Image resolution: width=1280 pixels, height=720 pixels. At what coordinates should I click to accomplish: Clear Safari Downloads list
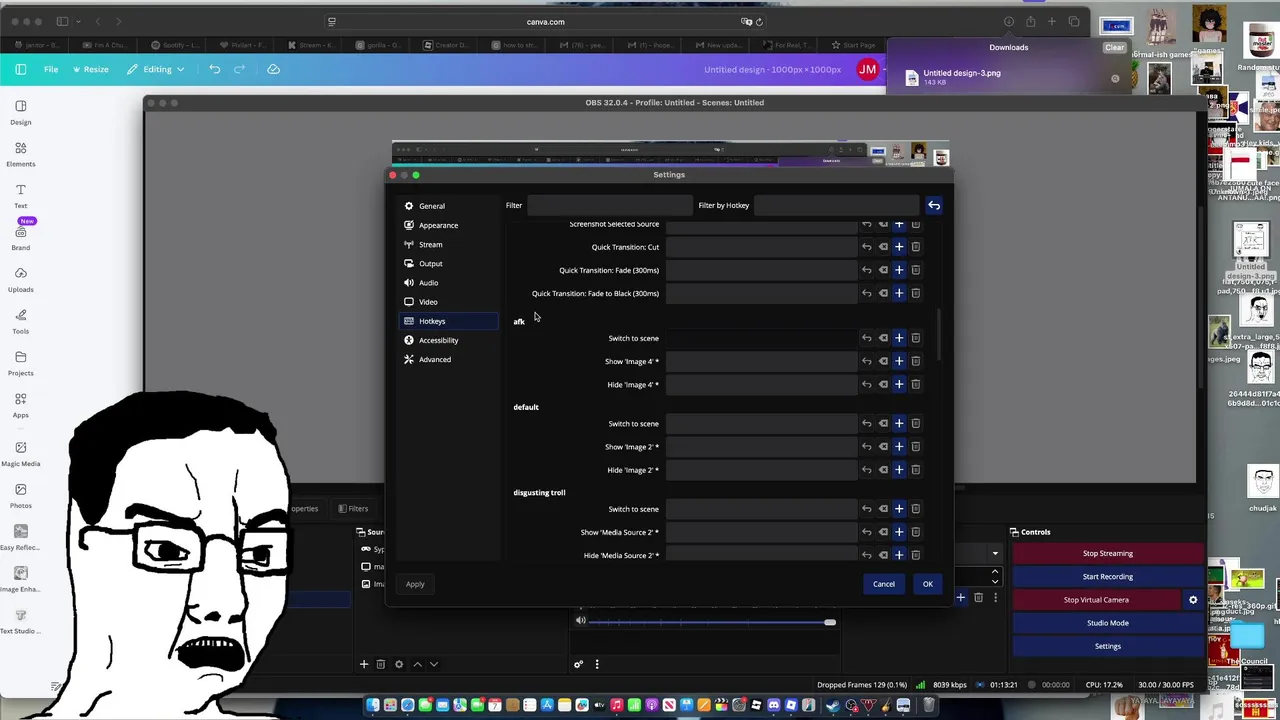(x=1114, y=47)
